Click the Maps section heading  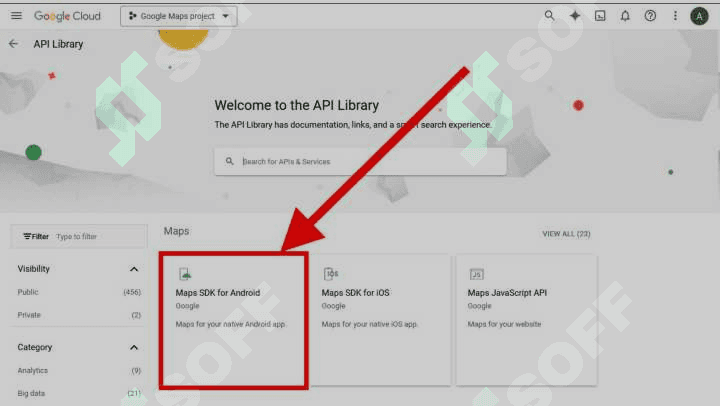(x=176, y=231)
